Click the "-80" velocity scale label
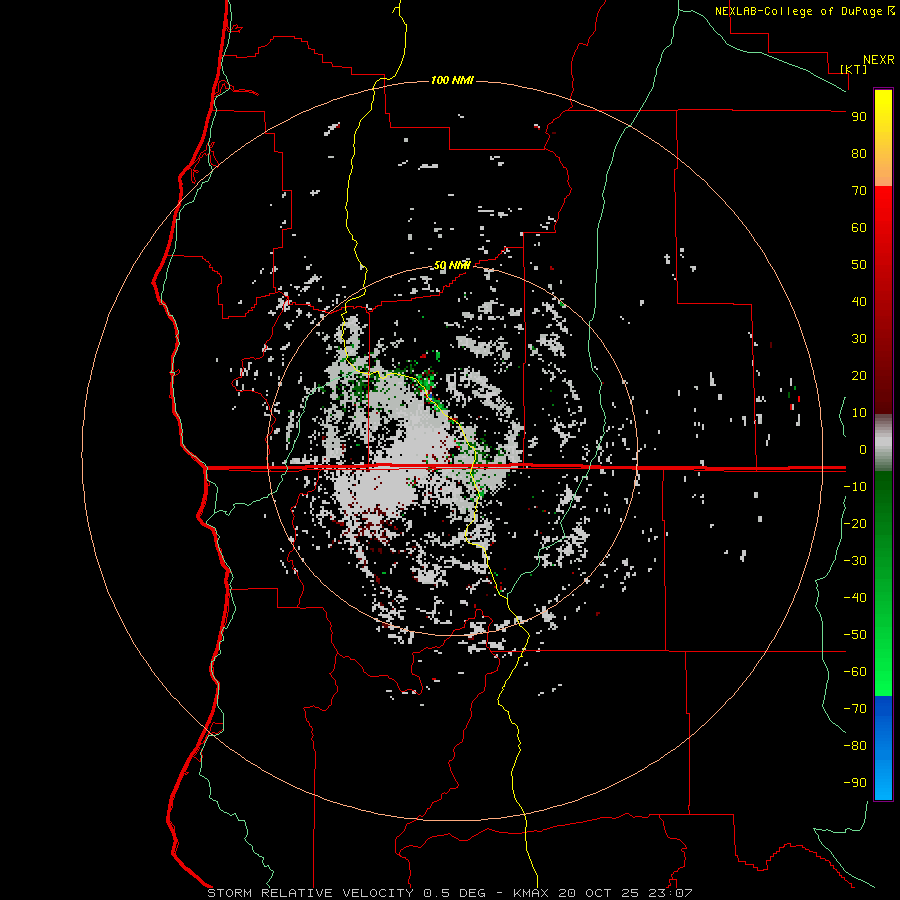Viewport: 900px width, 900px height. pos(855,746)
